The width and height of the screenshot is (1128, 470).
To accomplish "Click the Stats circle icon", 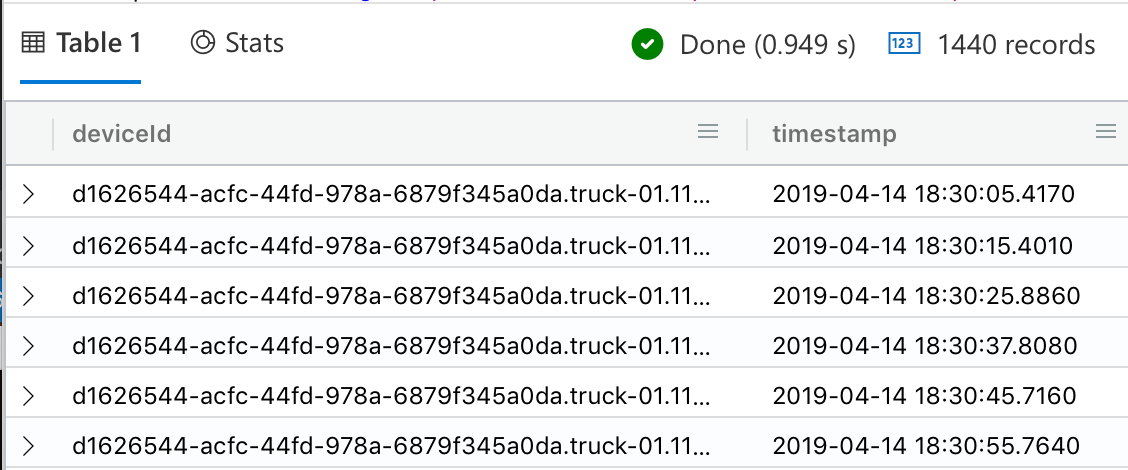I will click(203, 42).
